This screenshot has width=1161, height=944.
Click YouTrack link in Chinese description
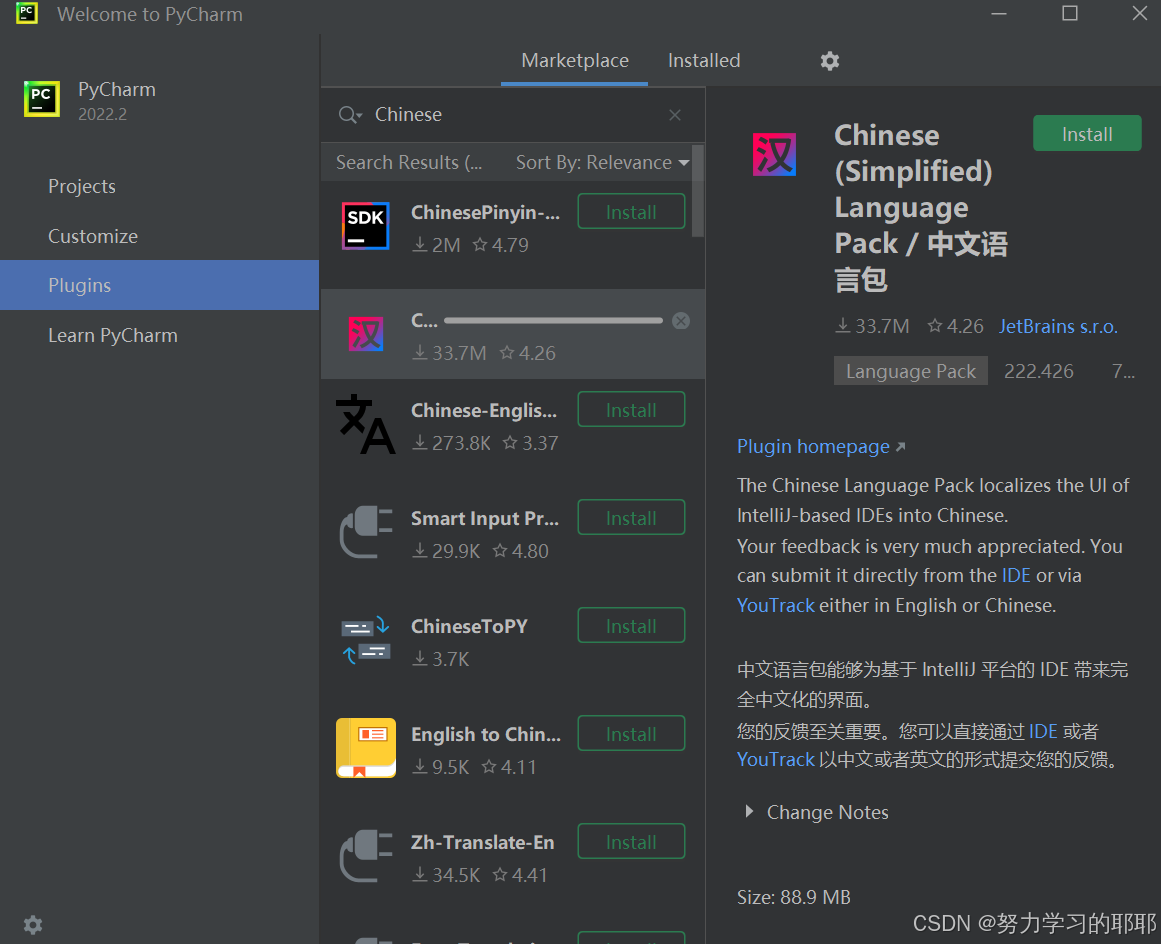775,760
